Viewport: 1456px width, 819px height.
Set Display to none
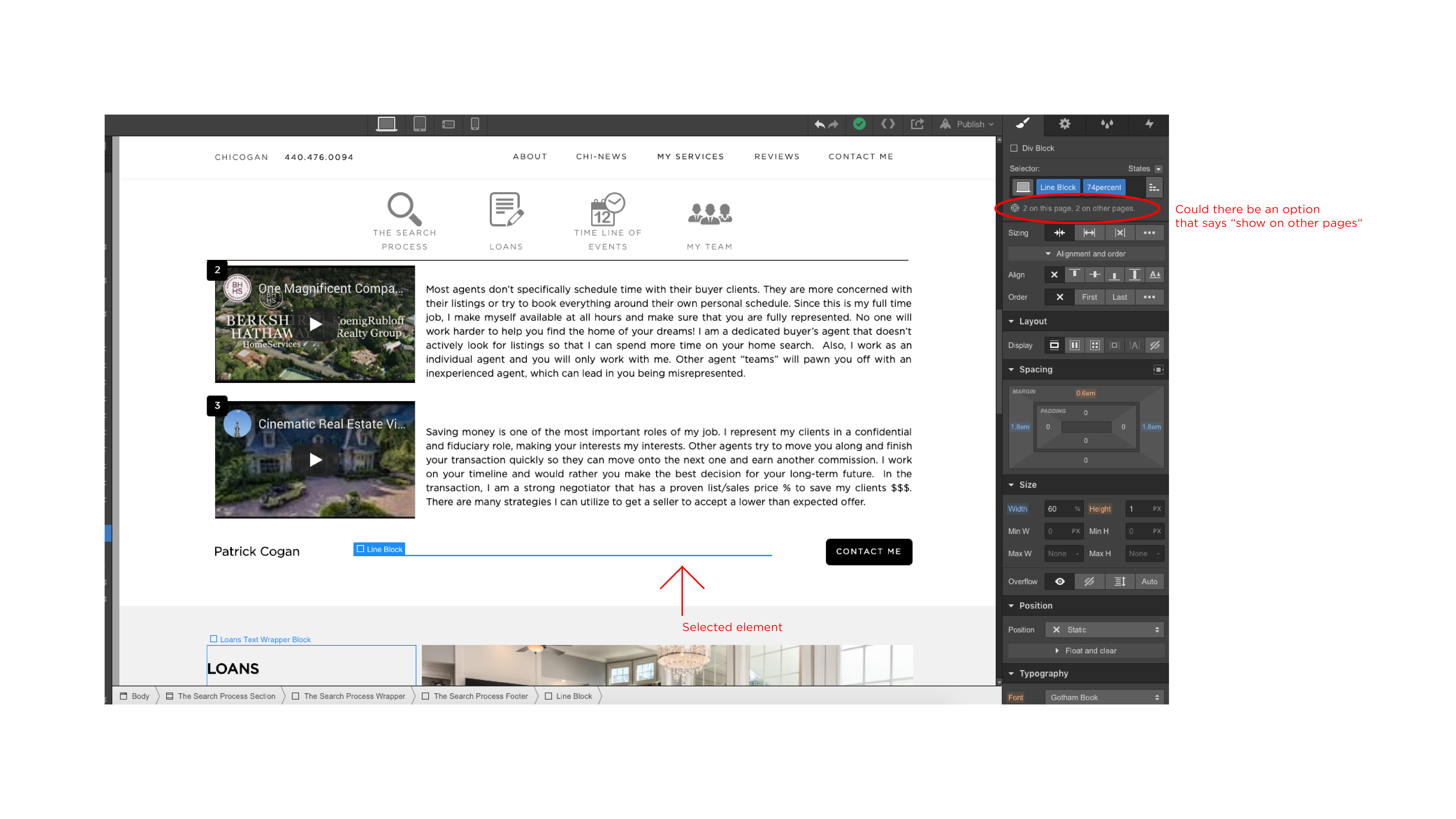coord(1155,345)
